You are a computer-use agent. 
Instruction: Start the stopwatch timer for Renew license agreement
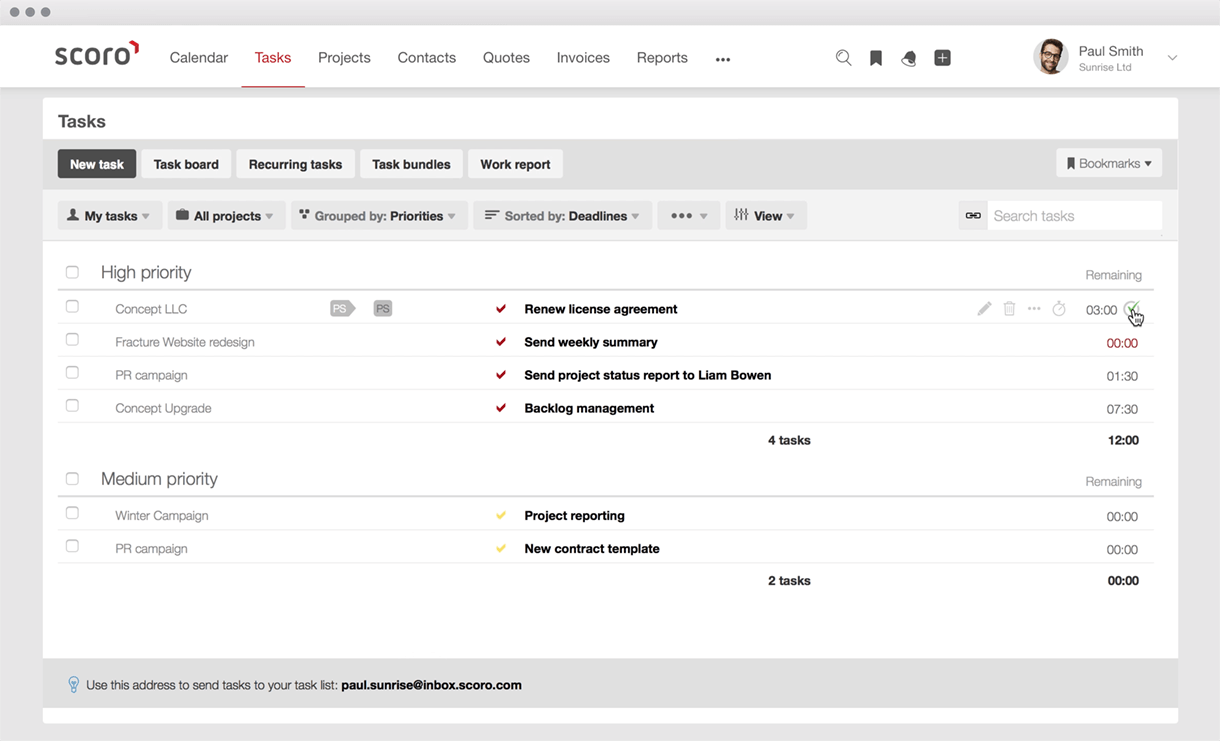(1059, 309)
